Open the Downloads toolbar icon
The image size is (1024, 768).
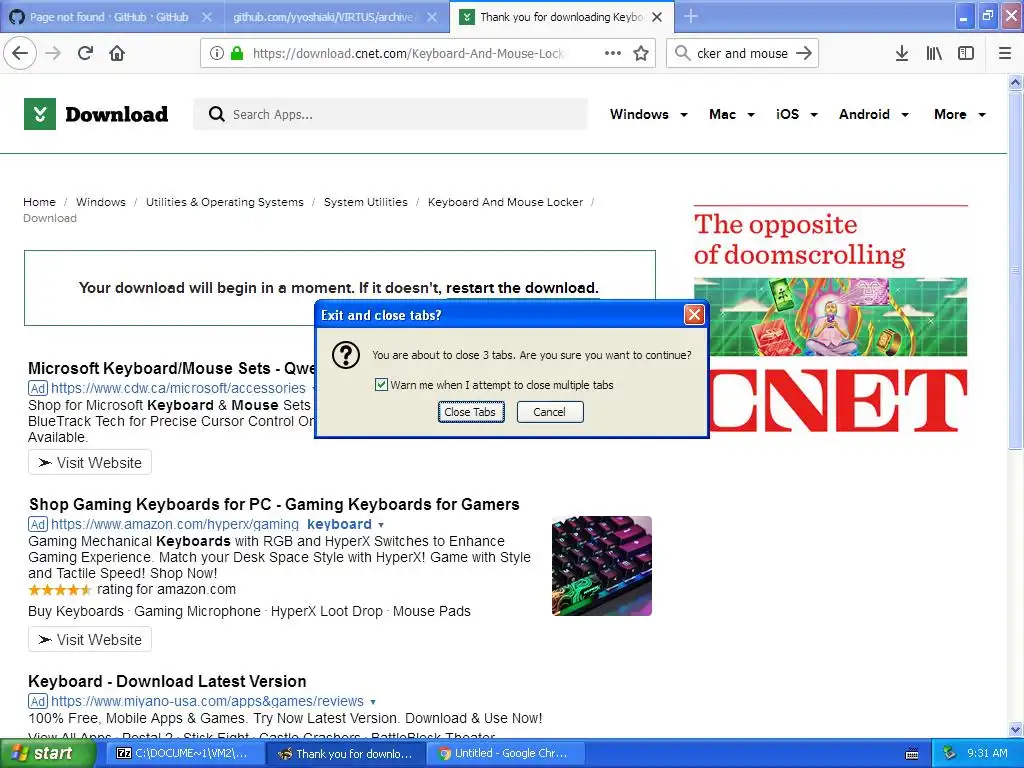(902, 54)
